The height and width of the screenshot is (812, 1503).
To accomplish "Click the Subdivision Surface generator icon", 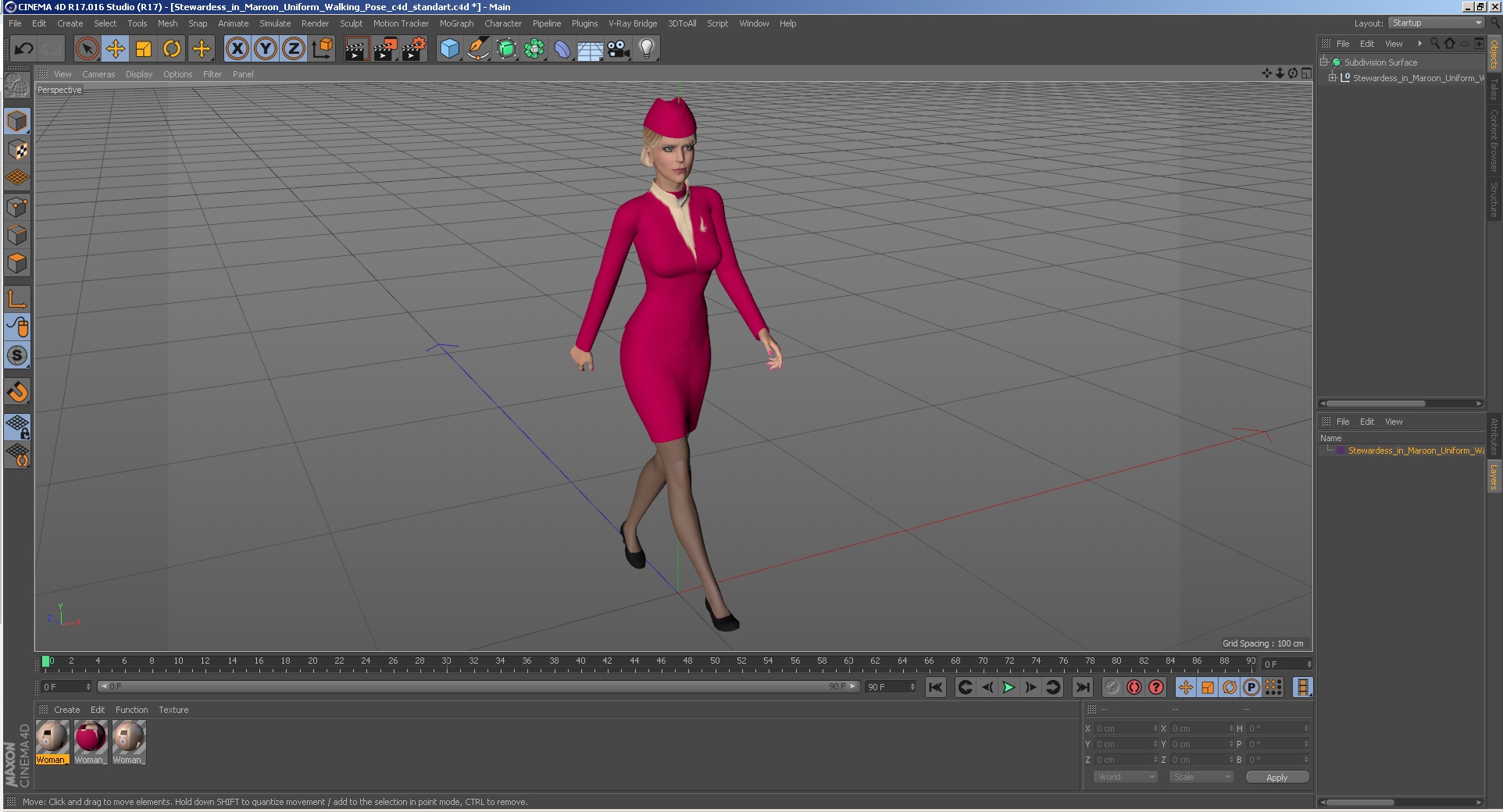I will 506,49.
